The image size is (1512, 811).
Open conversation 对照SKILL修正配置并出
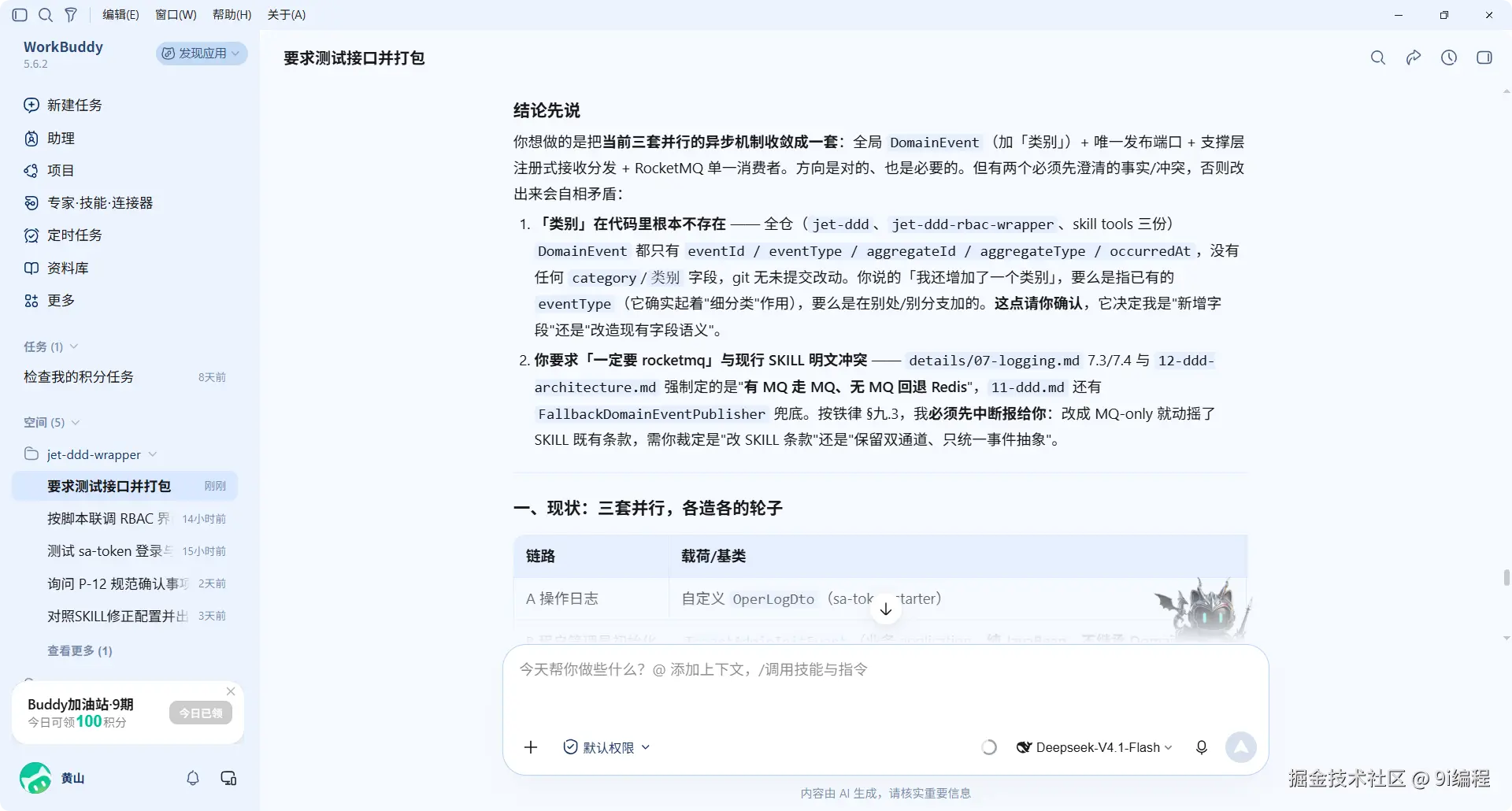coord(124,616)
